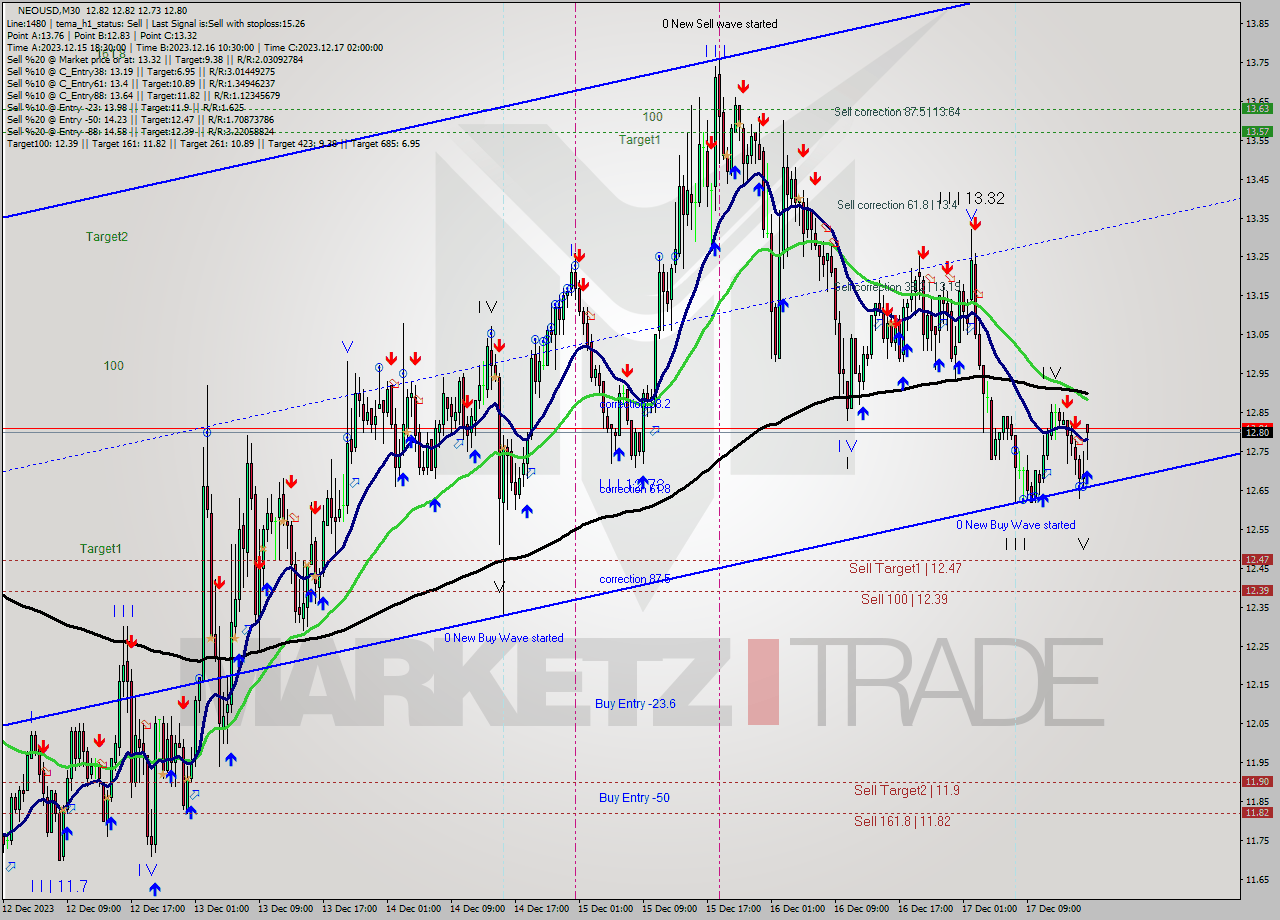Click the green 'Target2' label
This screenshot has height=920, width=1280.
(106, 237)
